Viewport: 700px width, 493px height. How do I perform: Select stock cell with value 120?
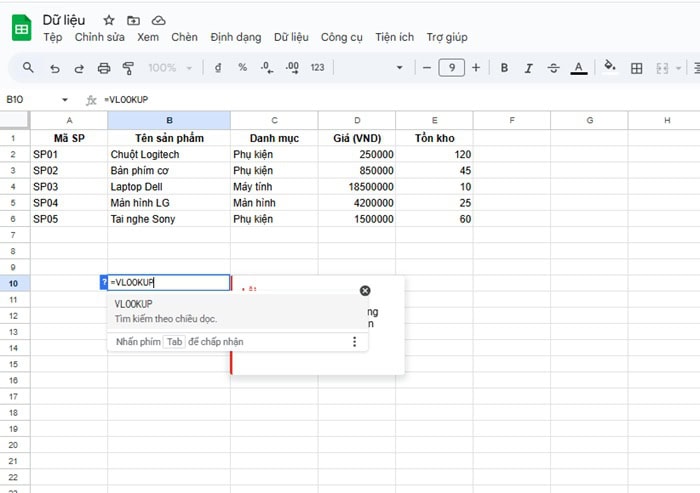[434, 155]
